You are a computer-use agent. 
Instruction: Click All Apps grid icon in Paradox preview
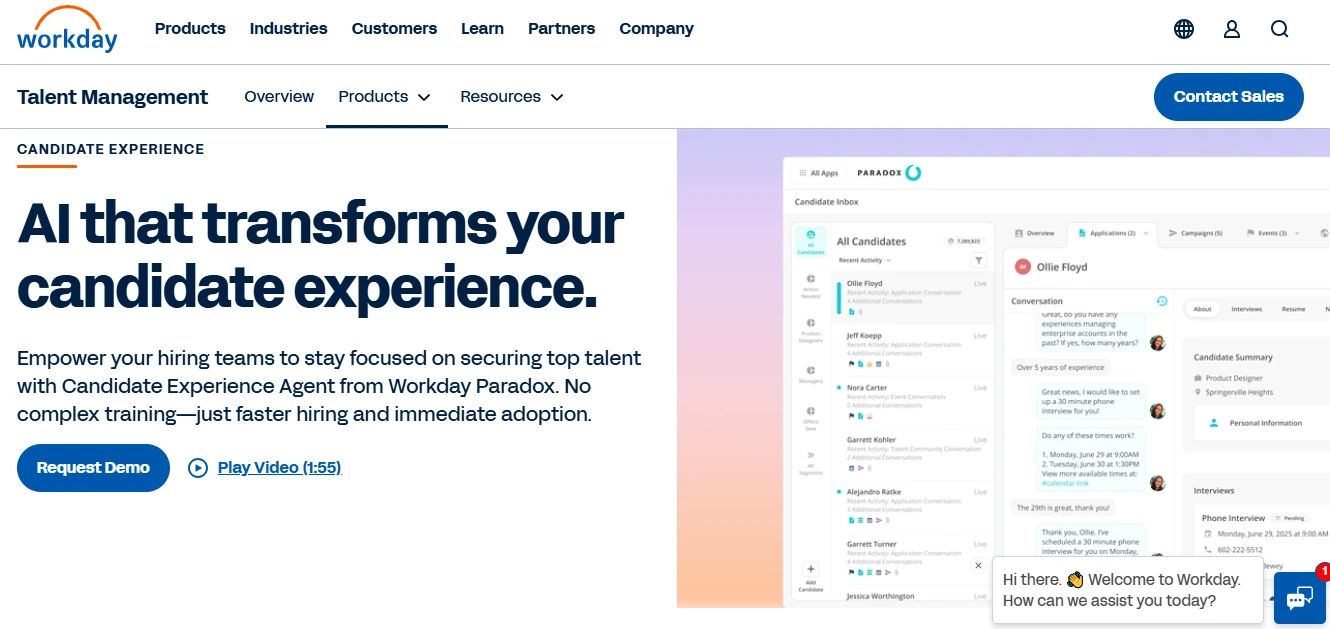(x=803, y=173)
